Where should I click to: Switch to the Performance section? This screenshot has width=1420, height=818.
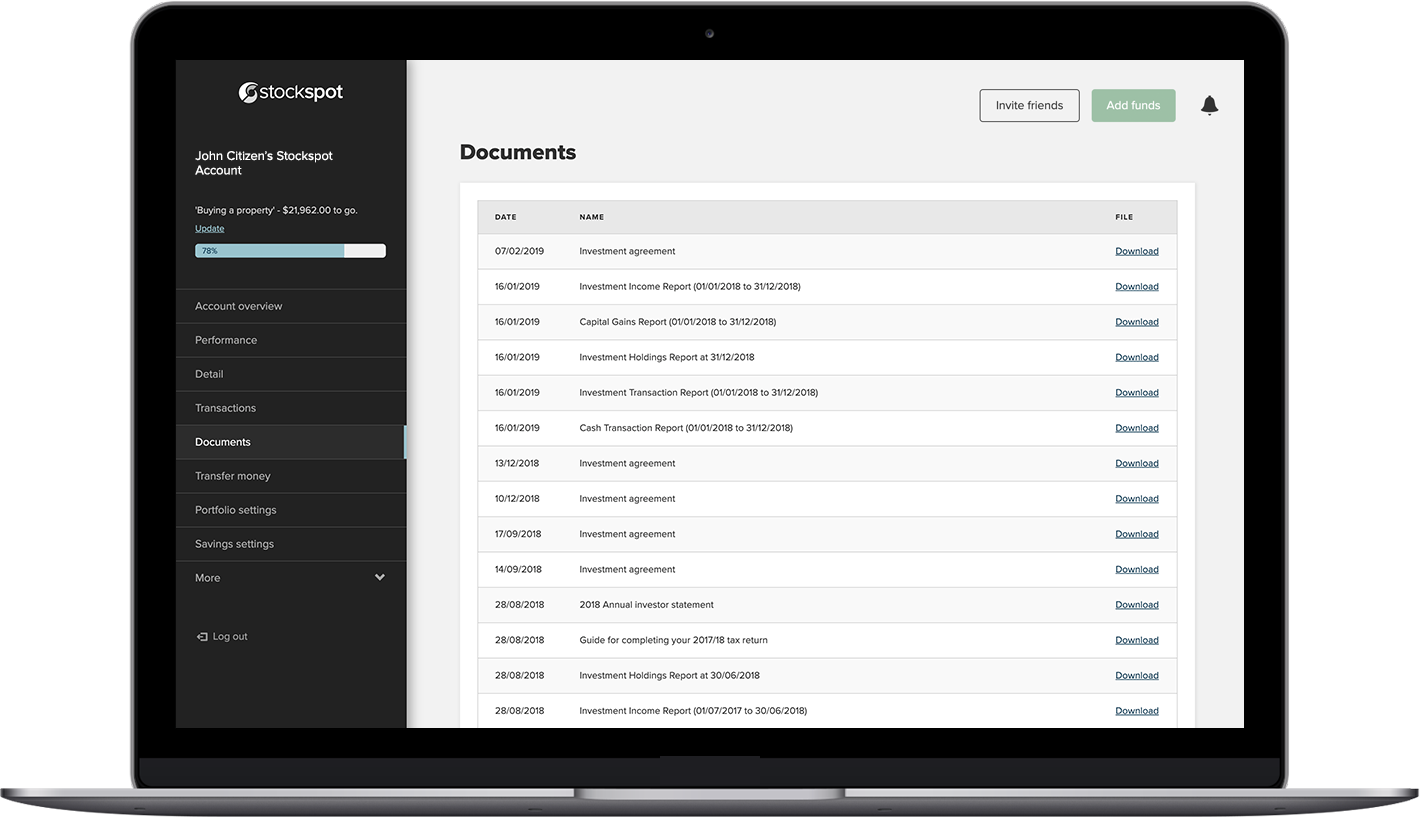226,340
